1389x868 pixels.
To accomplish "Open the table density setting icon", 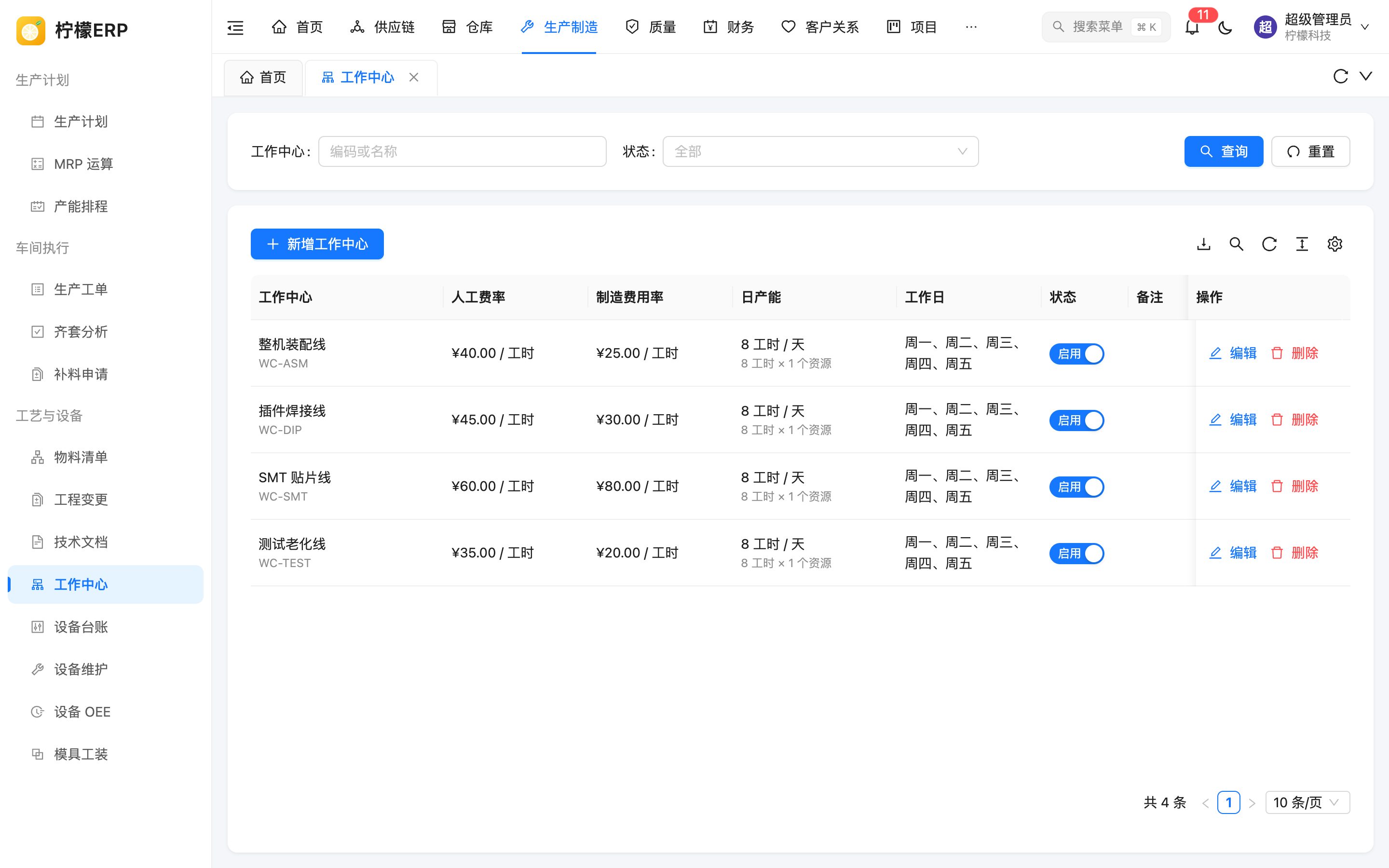I will pos(1302,244).
